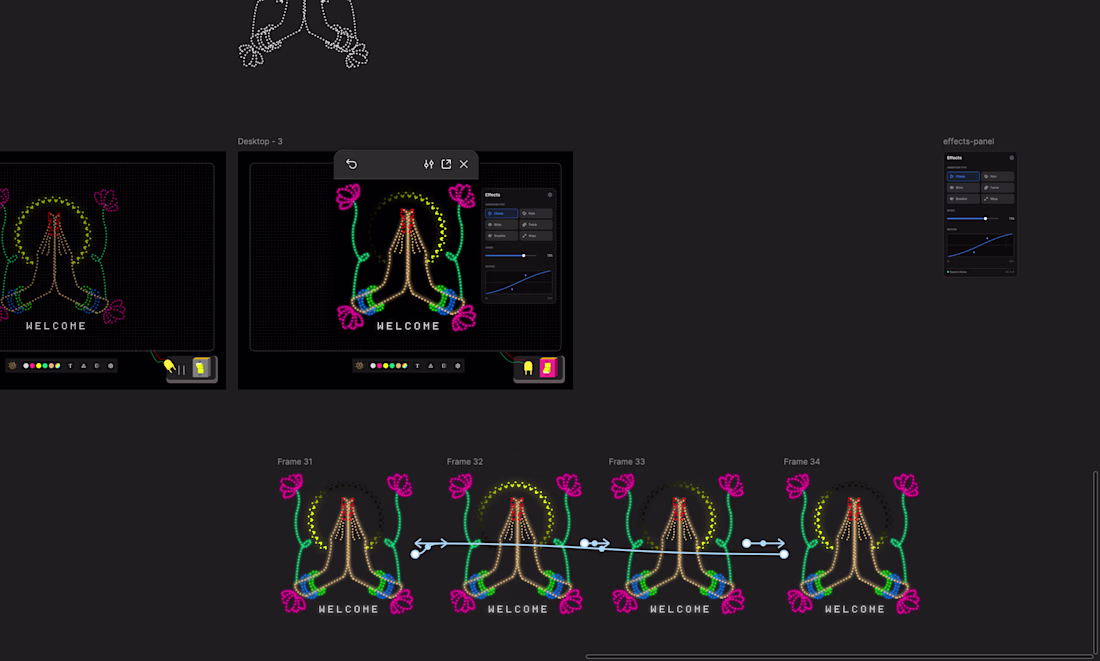Flip the pink power switch in Desktop - 3
Screen dimensions: 1100x661
pyautogui.click(x=547, y=368)
